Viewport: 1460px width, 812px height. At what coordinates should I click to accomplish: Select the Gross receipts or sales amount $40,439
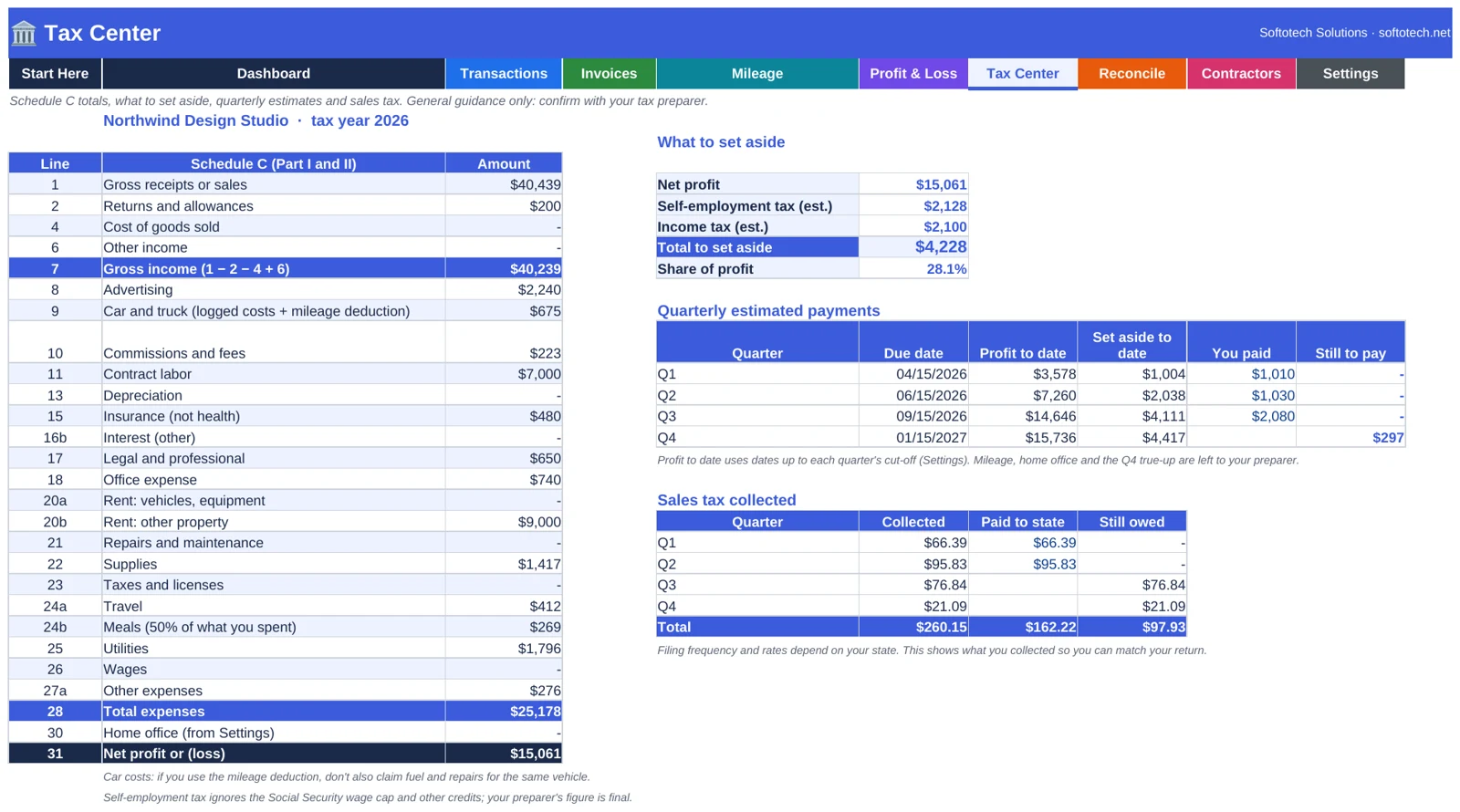504,185
